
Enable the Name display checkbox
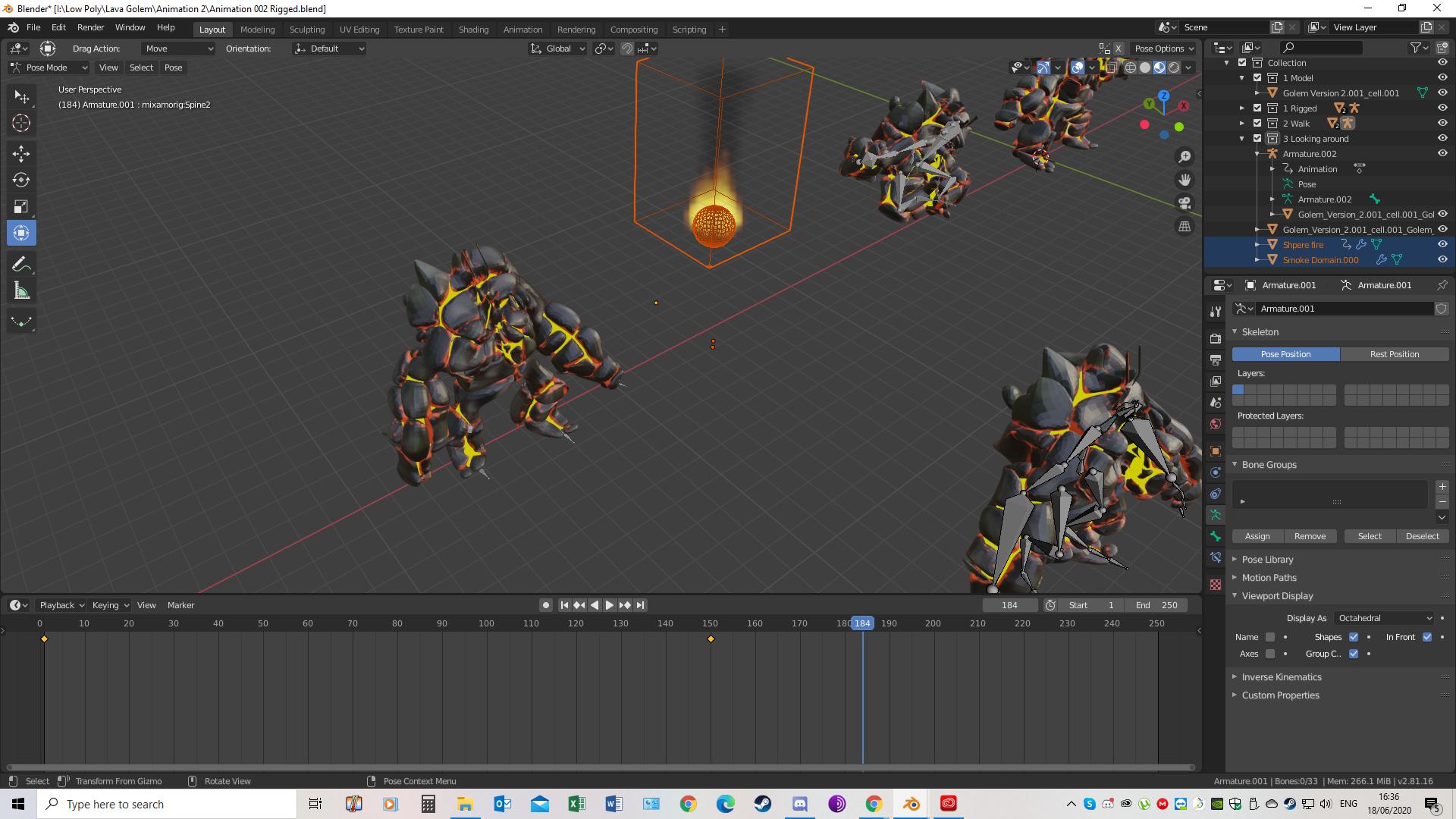pos(1270,637)
